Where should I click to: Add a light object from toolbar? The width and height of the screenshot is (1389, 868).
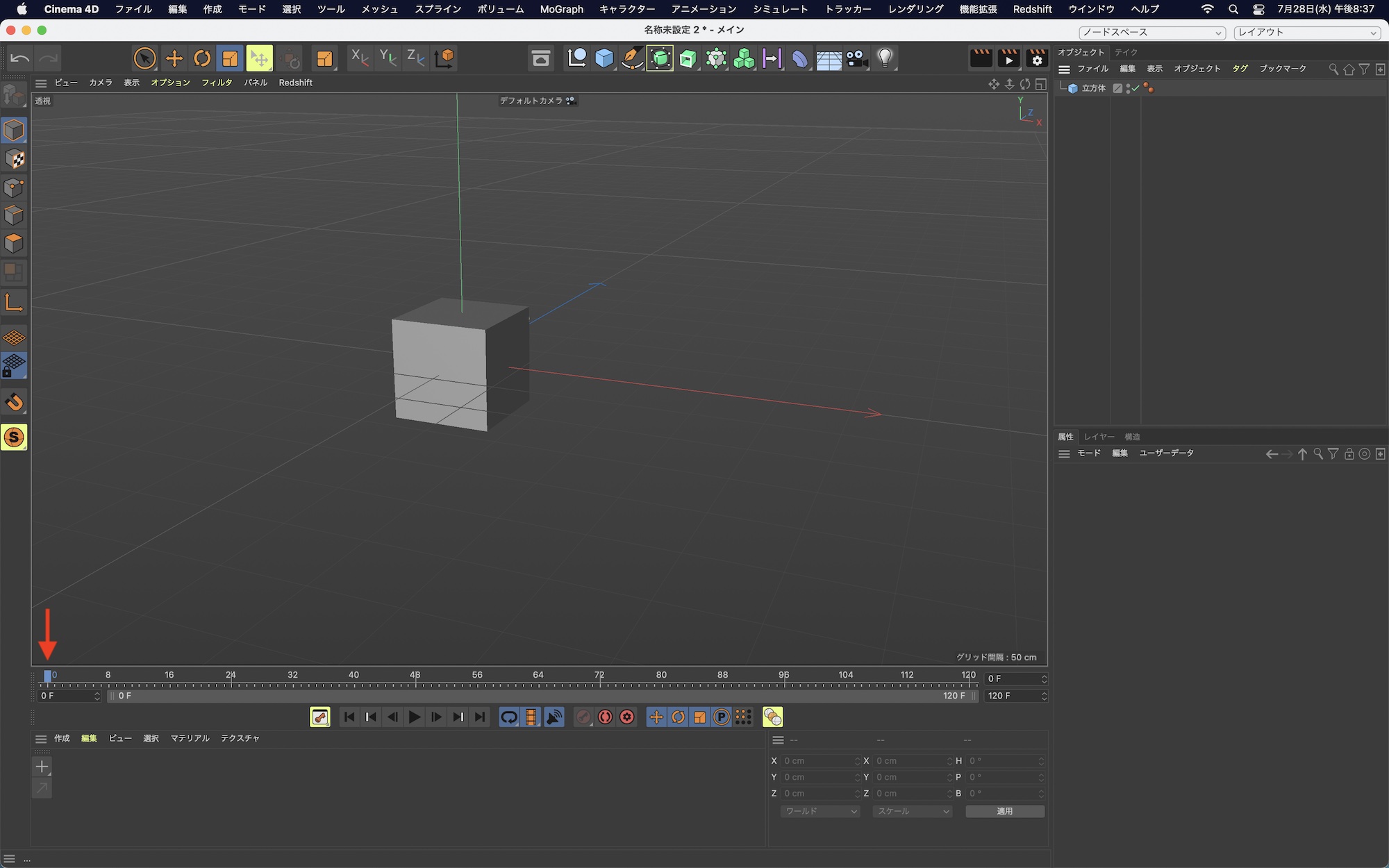pyautogui.click(x=885, y=58)
